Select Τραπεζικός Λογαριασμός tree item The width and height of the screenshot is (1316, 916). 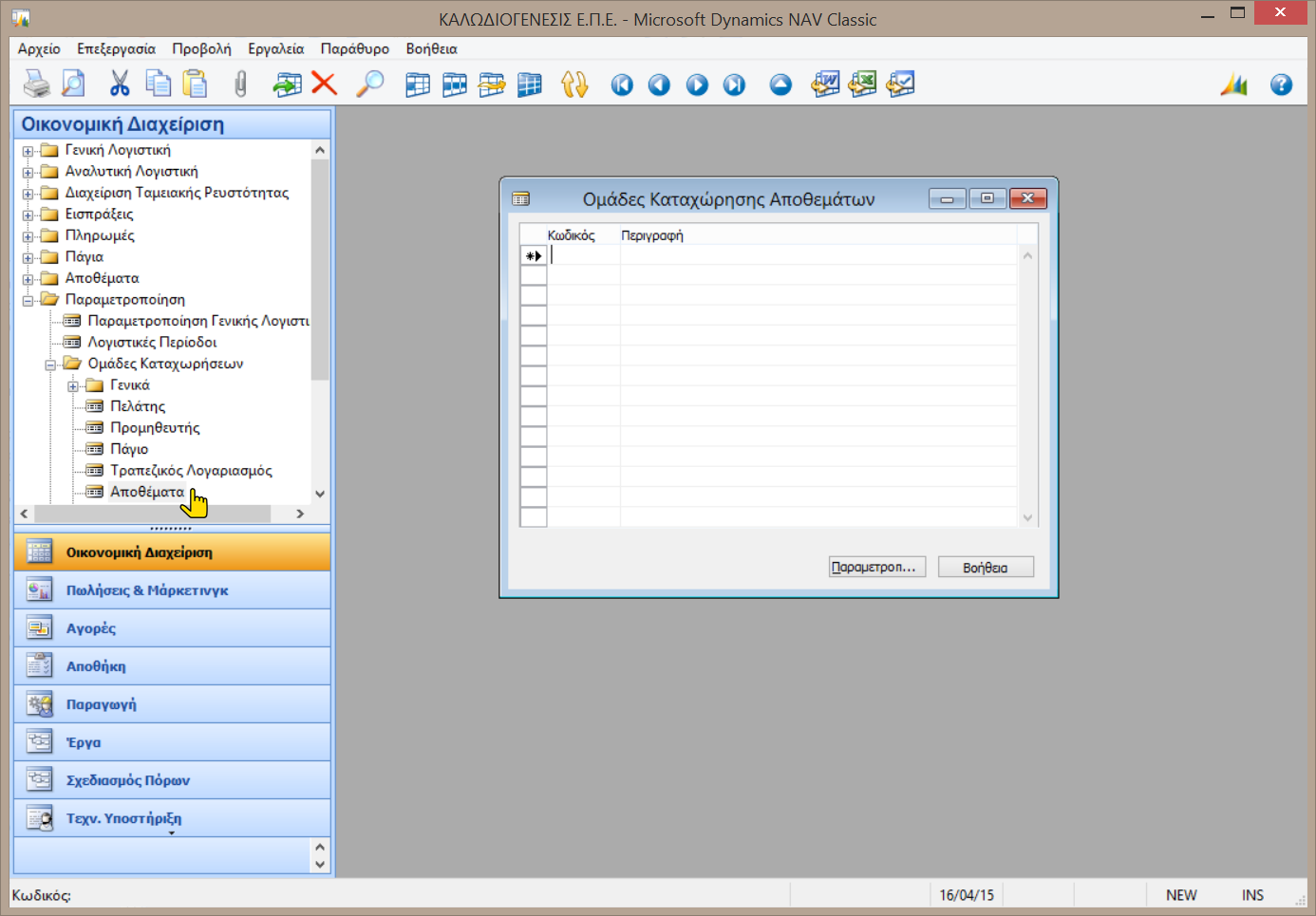tap(191, 471)
